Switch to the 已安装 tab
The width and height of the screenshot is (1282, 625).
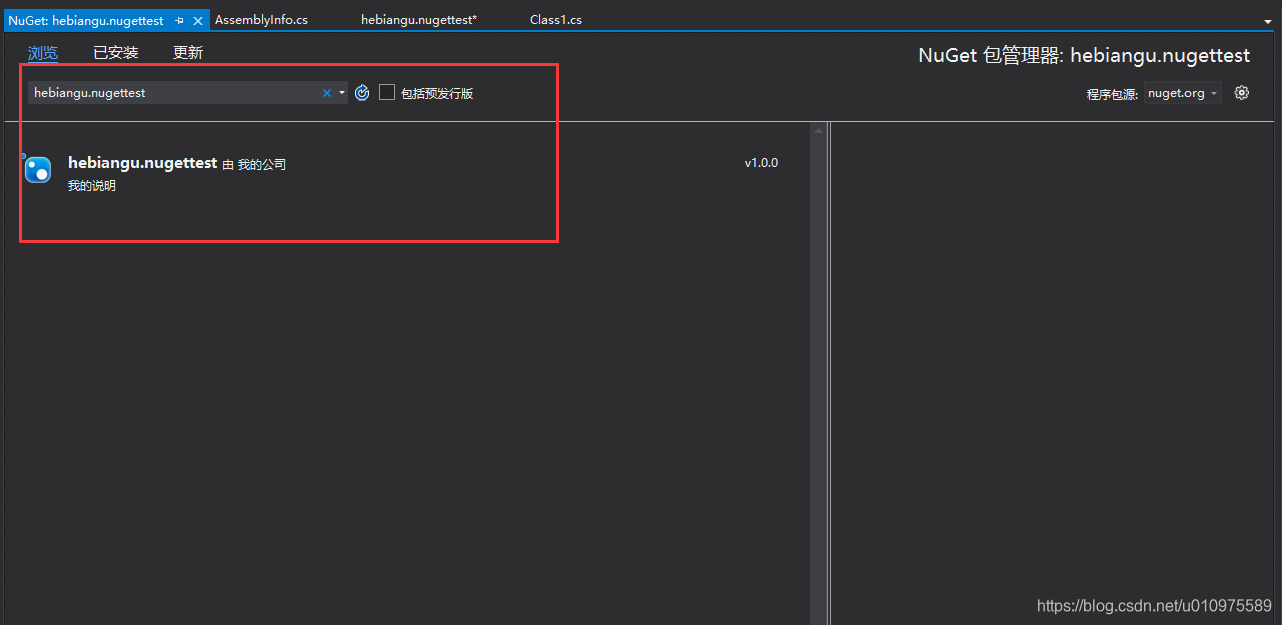pos(116,53)
